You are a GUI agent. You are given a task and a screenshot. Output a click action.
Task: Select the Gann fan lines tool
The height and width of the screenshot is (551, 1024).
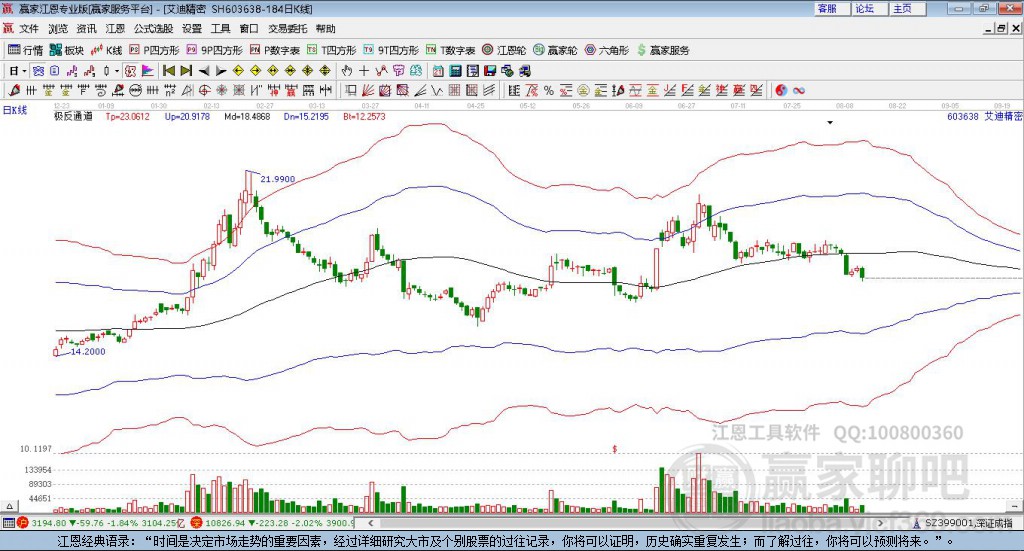[x=367, y=91]
